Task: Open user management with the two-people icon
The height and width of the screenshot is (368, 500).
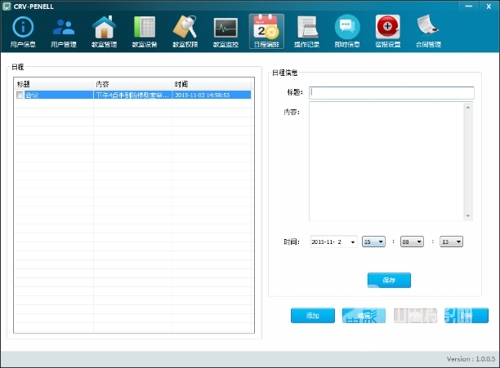Action: click(63, 32)
